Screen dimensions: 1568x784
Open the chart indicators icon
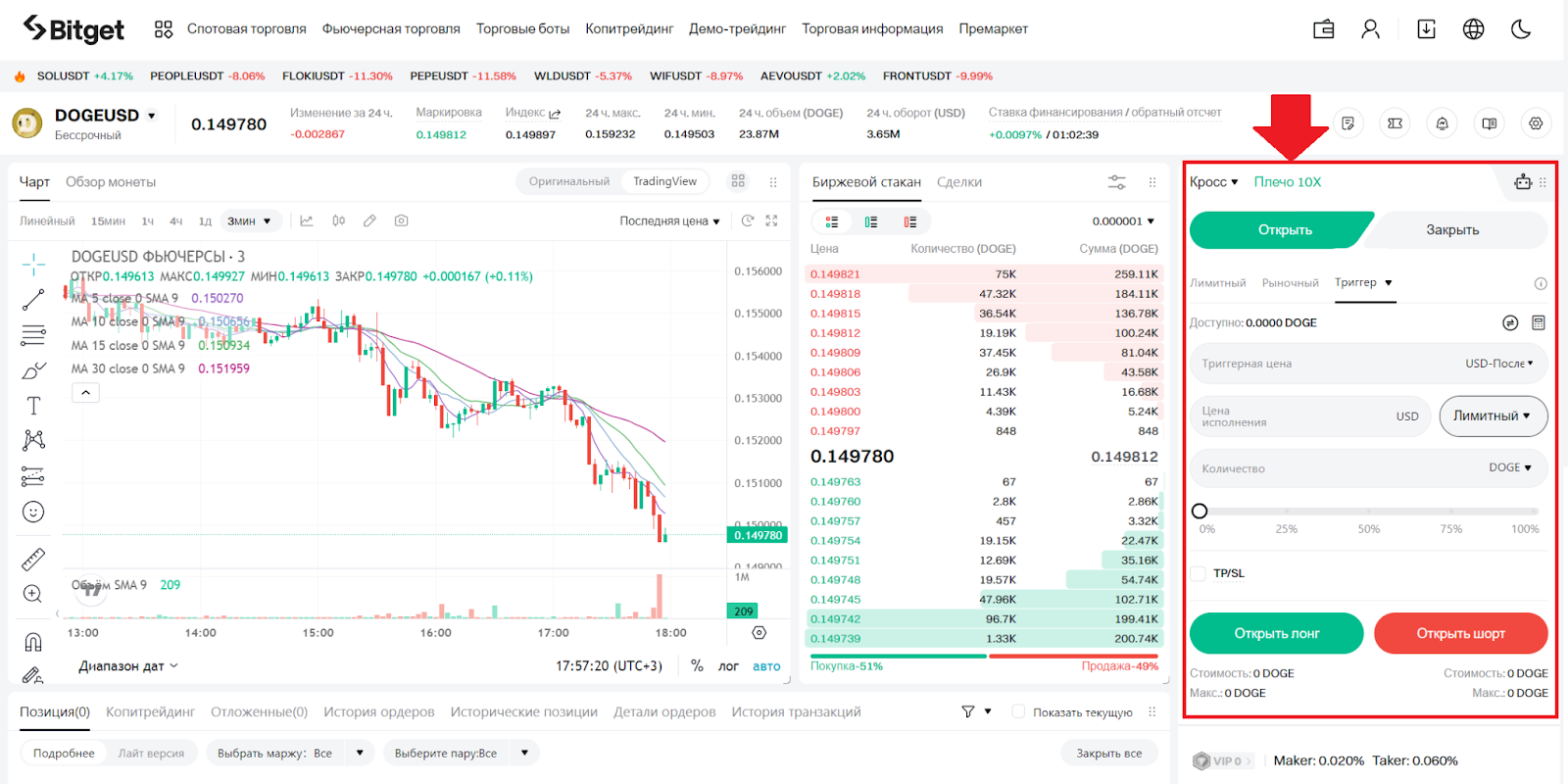307,221
